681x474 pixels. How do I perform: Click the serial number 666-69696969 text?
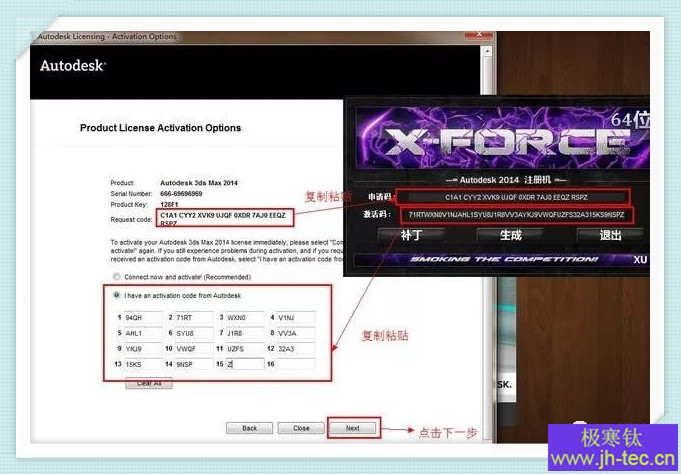click(181, 194)
